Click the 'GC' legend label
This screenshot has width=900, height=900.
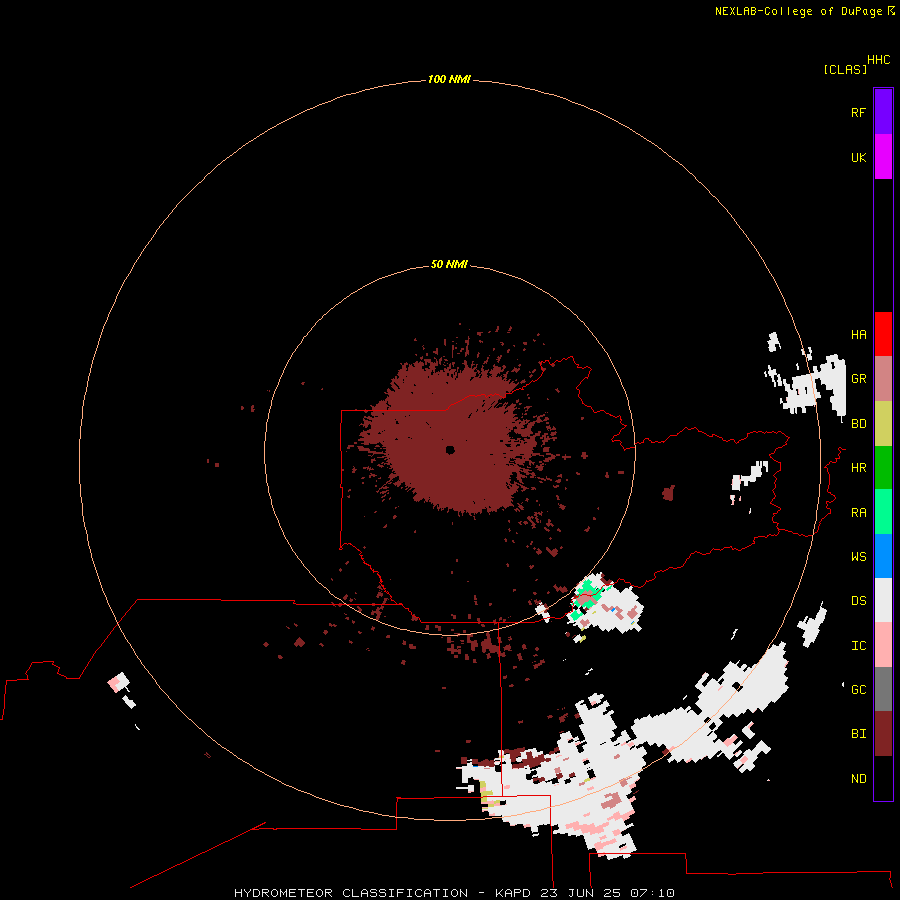858,690
